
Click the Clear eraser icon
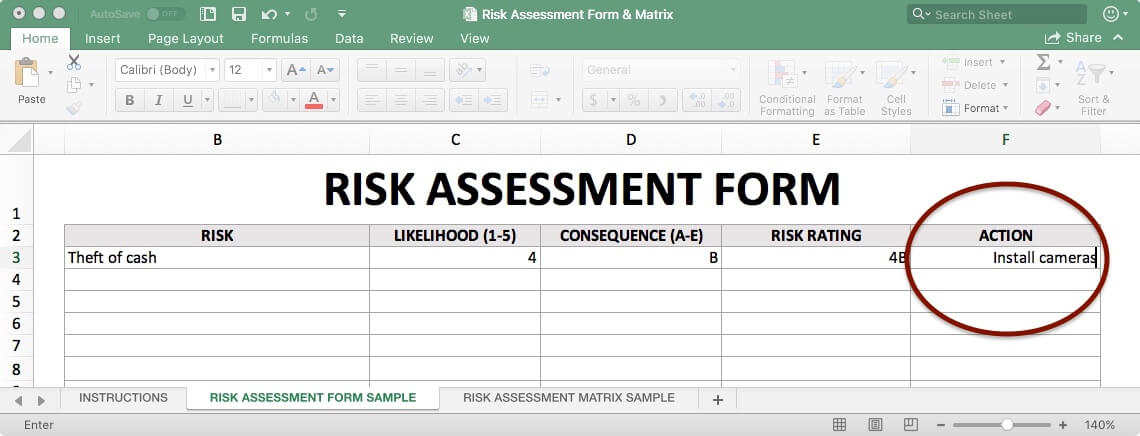tap(1043, 108)
